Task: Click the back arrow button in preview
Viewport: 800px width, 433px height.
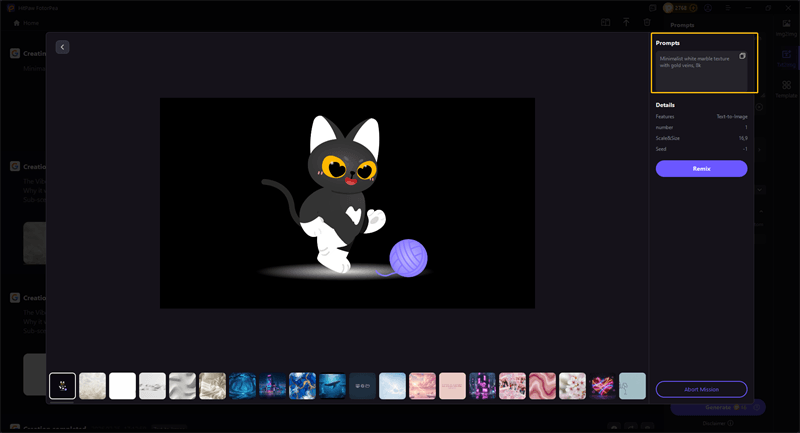Action: [x=62, y=47]
